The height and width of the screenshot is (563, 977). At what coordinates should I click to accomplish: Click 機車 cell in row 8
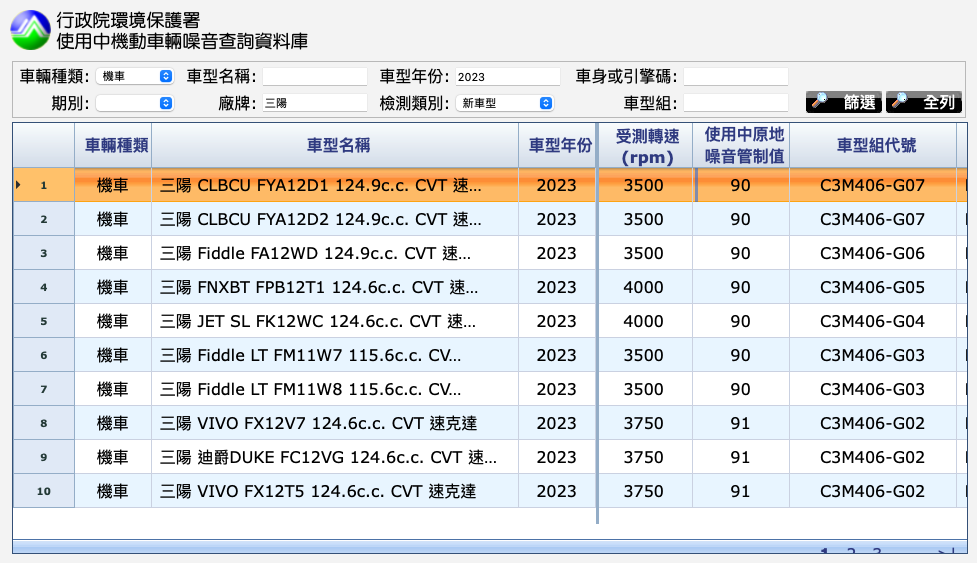point(113,423)
